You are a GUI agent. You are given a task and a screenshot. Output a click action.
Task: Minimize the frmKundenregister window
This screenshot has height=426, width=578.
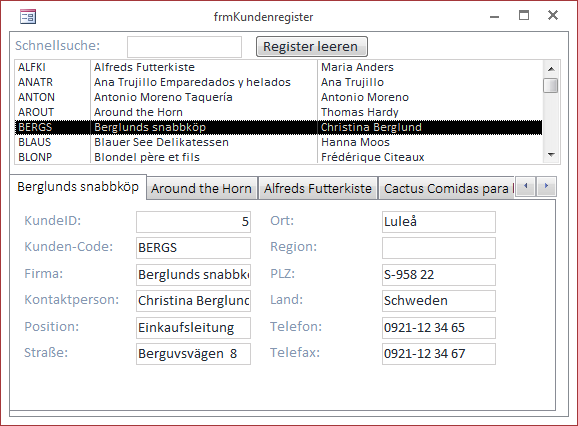pos(495,16)
